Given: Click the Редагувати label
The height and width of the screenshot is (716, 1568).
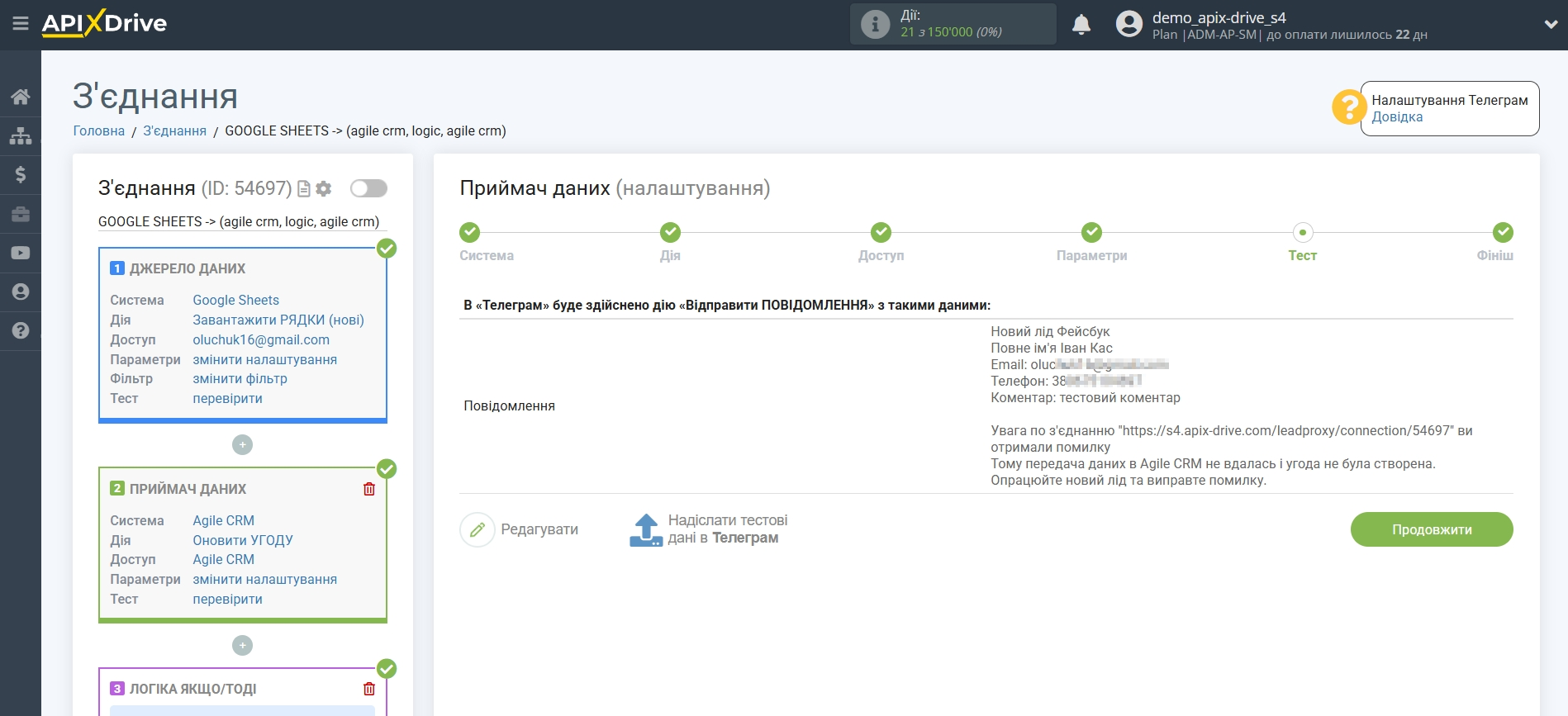Looking at the screenshot, I should point(539,529).
